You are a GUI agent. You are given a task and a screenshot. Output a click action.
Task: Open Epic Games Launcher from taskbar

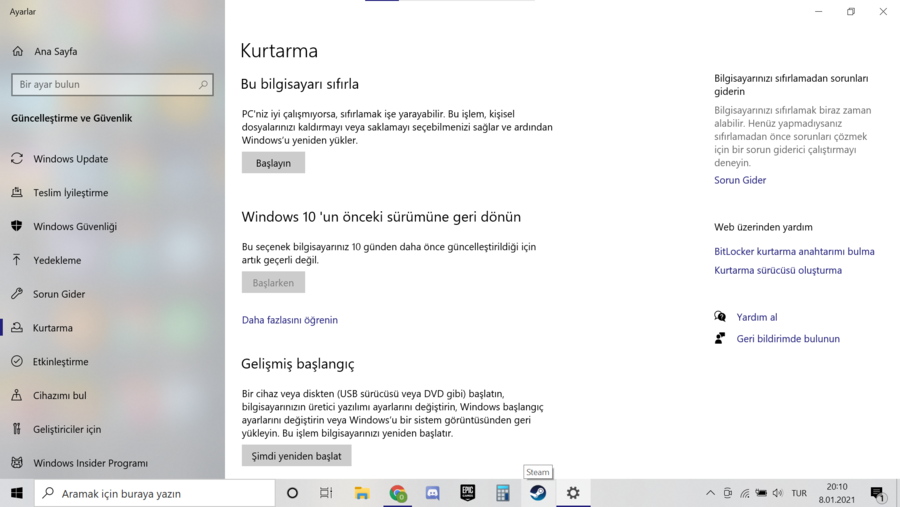click(468, 493)
